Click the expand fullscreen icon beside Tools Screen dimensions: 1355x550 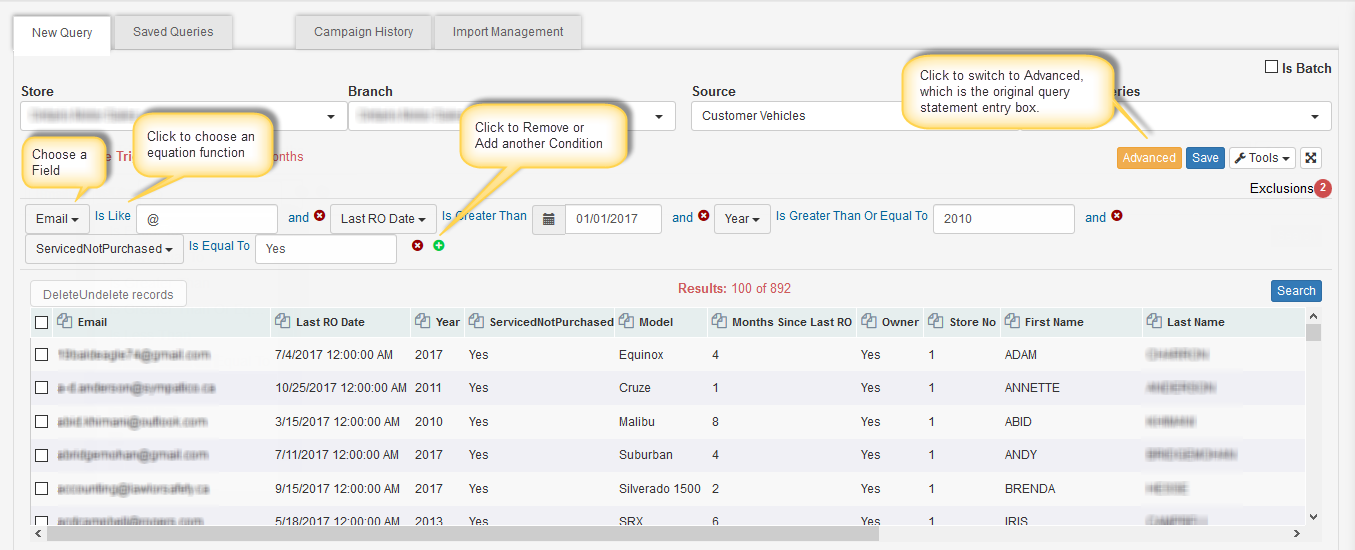(x=1311, y=158)
